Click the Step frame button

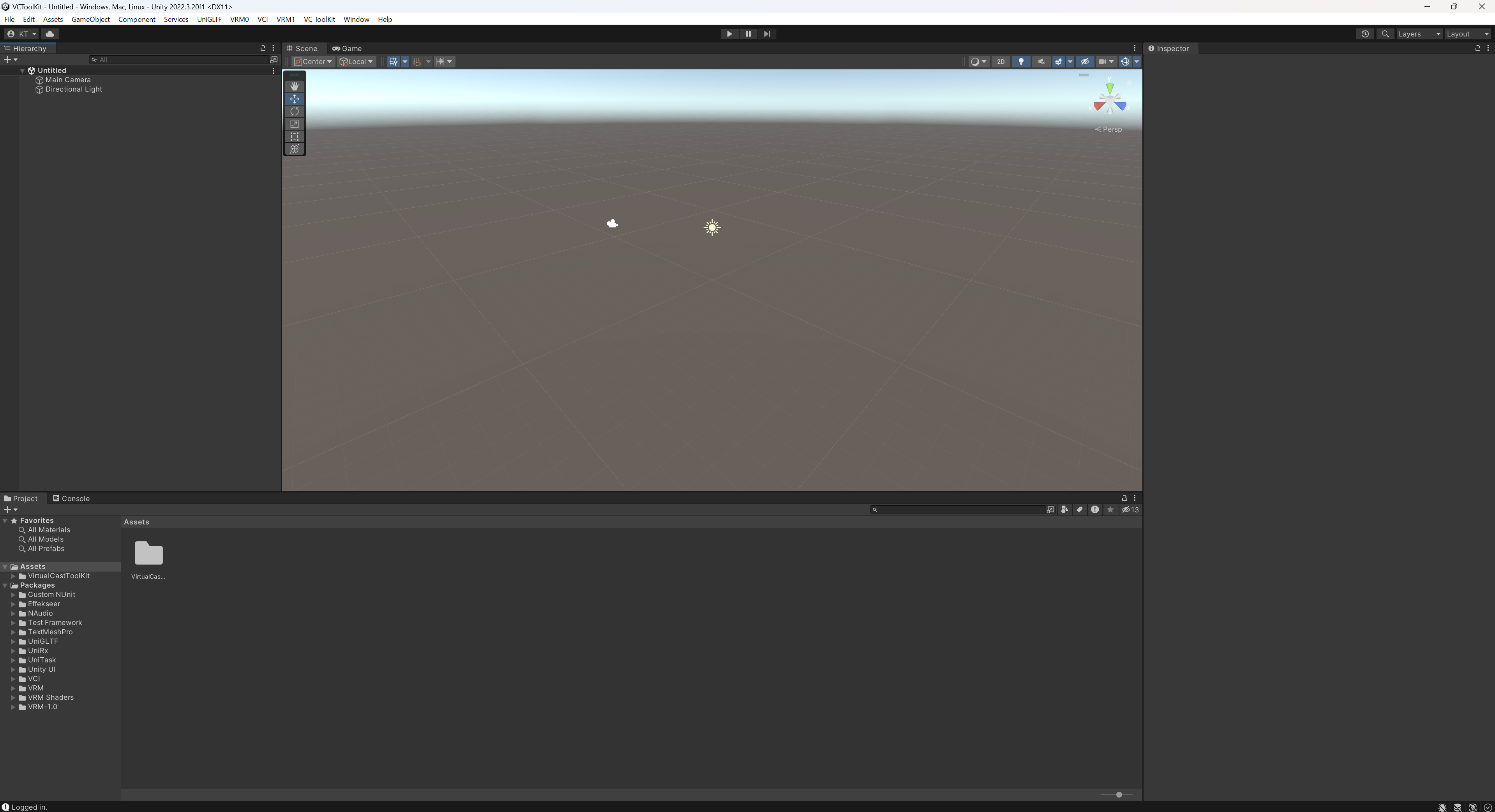(x=767, y=34)
